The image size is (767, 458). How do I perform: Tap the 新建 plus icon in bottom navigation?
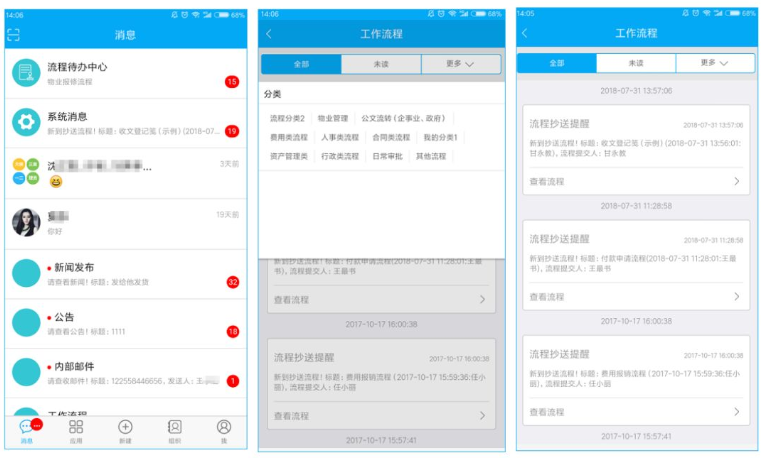coord(125,430)
